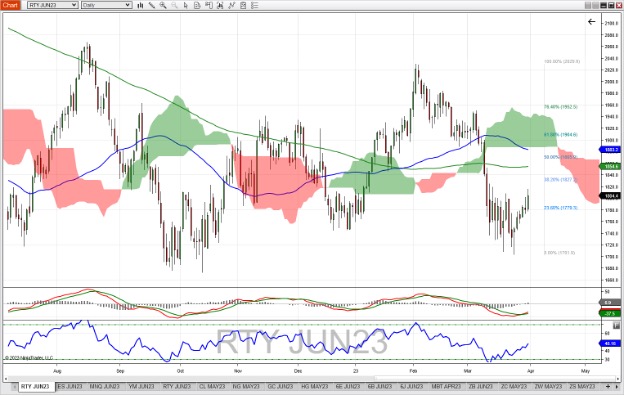This screenshot has height=396, width=624.
Task: Click the Oct date label on time axis
Action: tap(180, 371)
